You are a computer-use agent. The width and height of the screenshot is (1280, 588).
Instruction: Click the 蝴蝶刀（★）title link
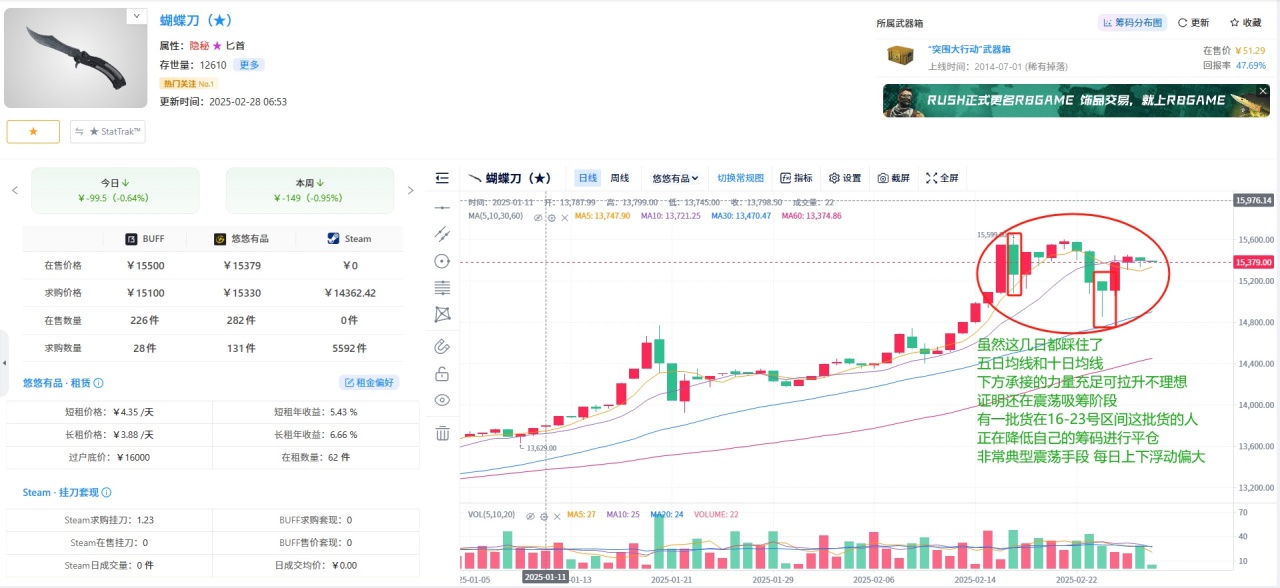(197, 20)
